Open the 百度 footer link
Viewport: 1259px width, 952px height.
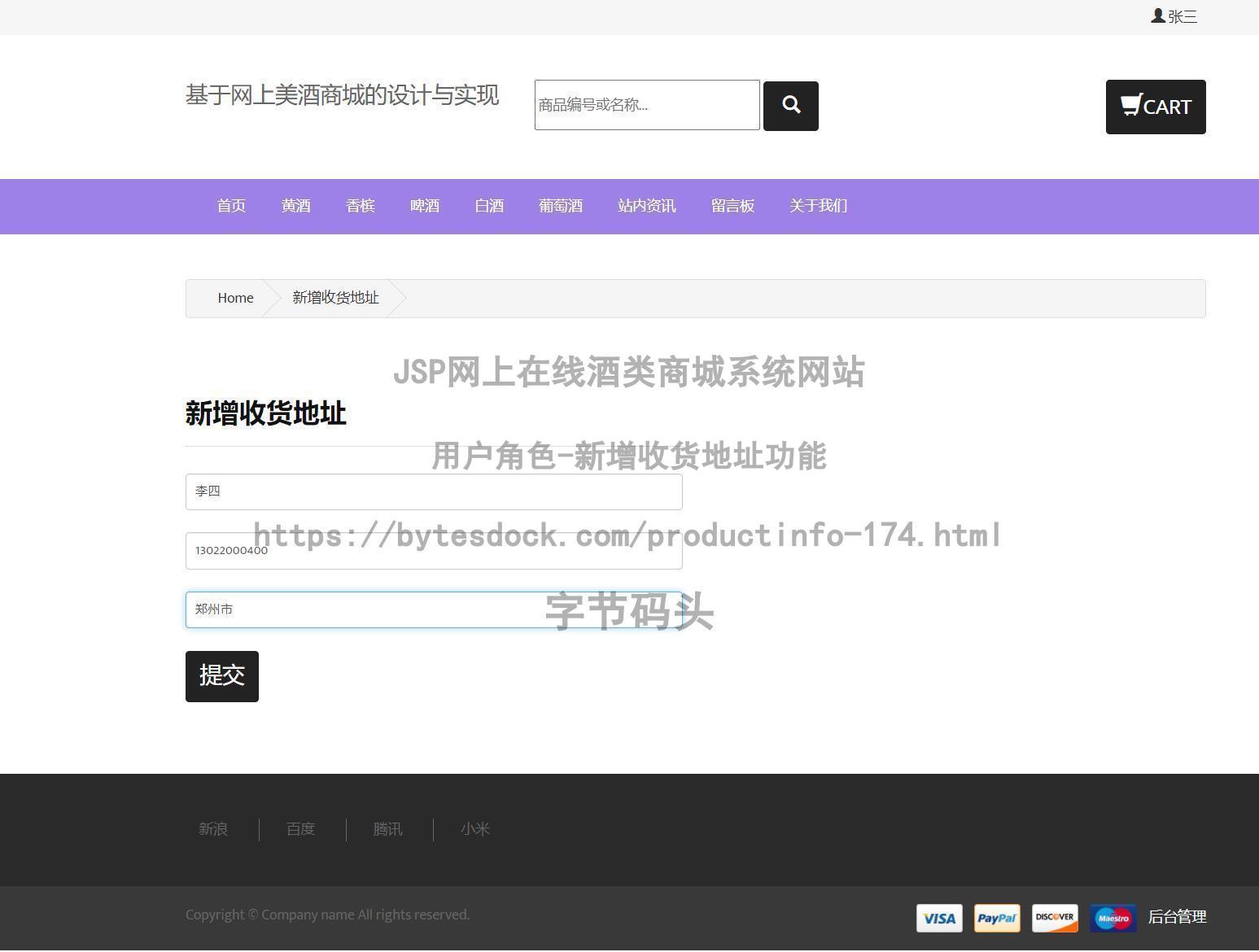pos(300,829)
